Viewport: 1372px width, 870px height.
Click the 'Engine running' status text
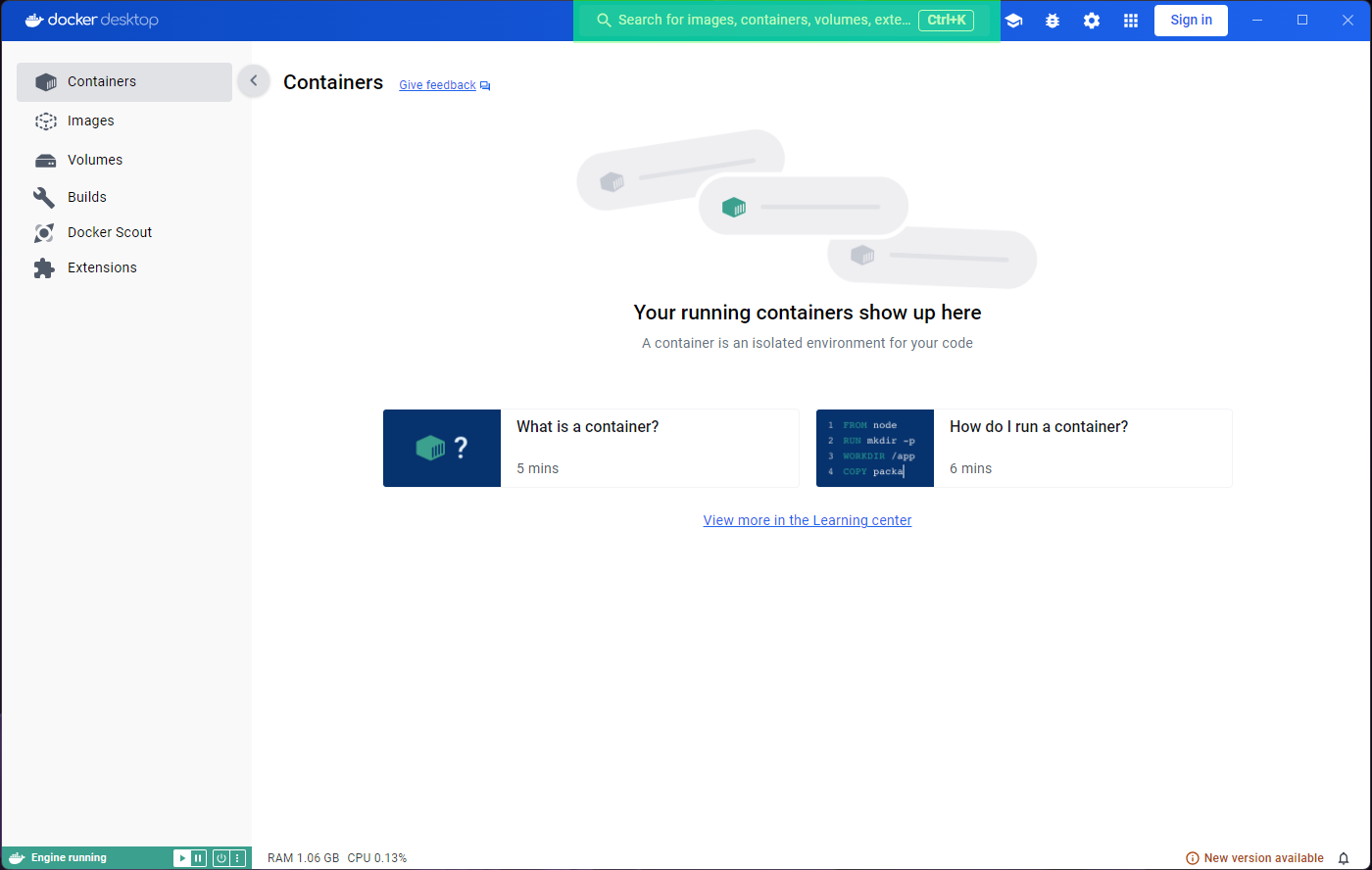[69, 858]
